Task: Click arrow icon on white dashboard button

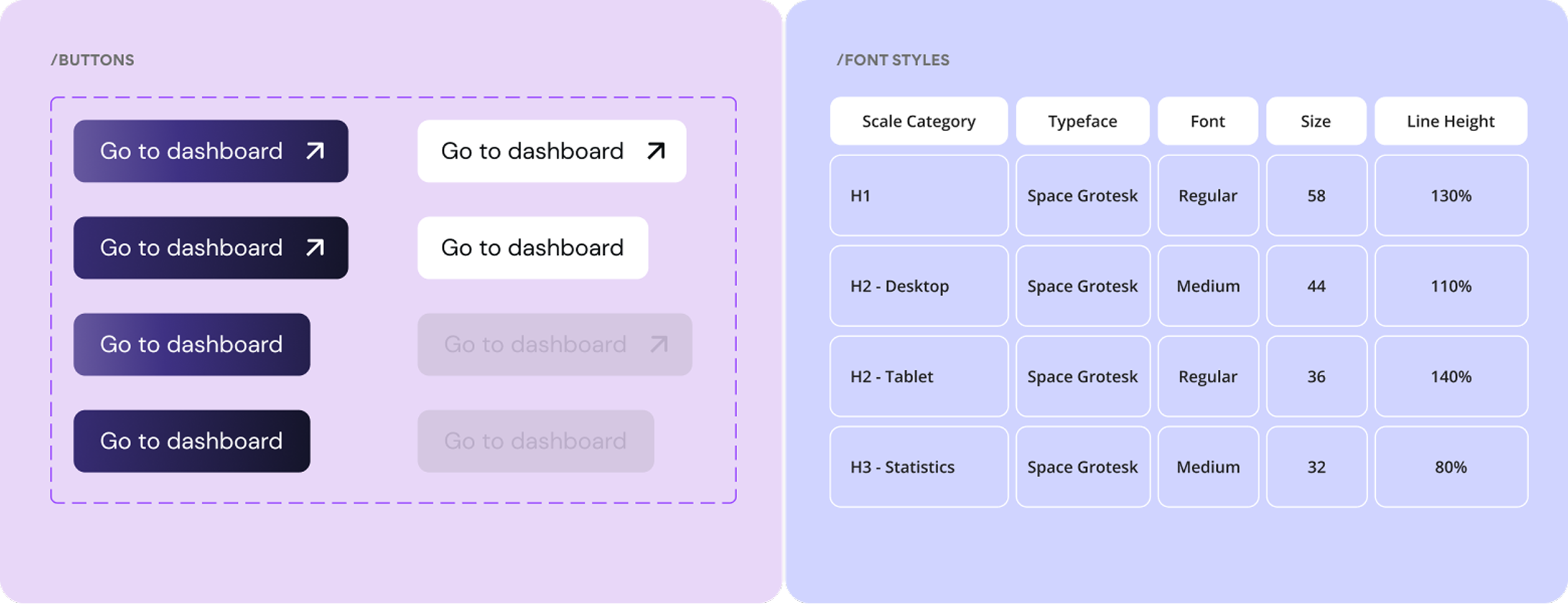Action: point(655,151)
